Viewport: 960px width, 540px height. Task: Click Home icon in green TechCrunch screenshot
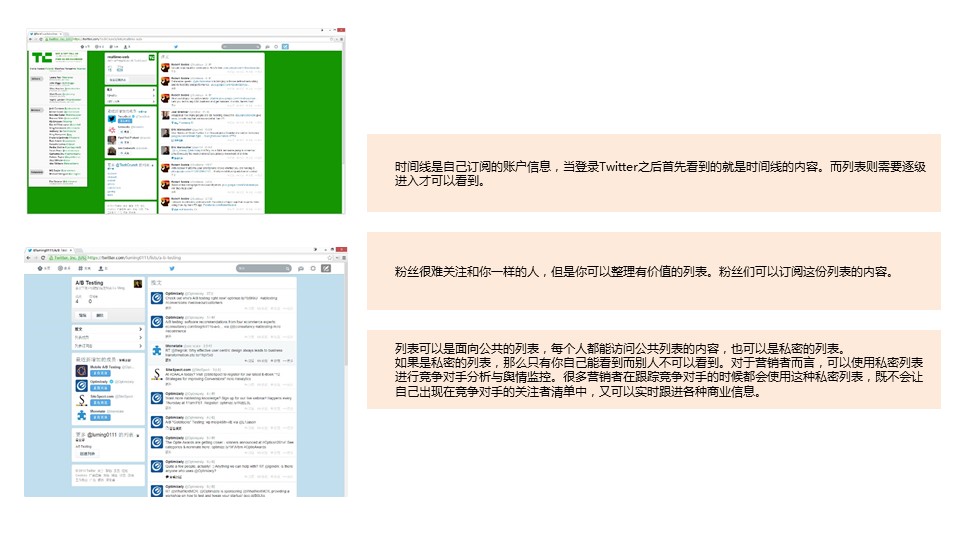(83, 47)
